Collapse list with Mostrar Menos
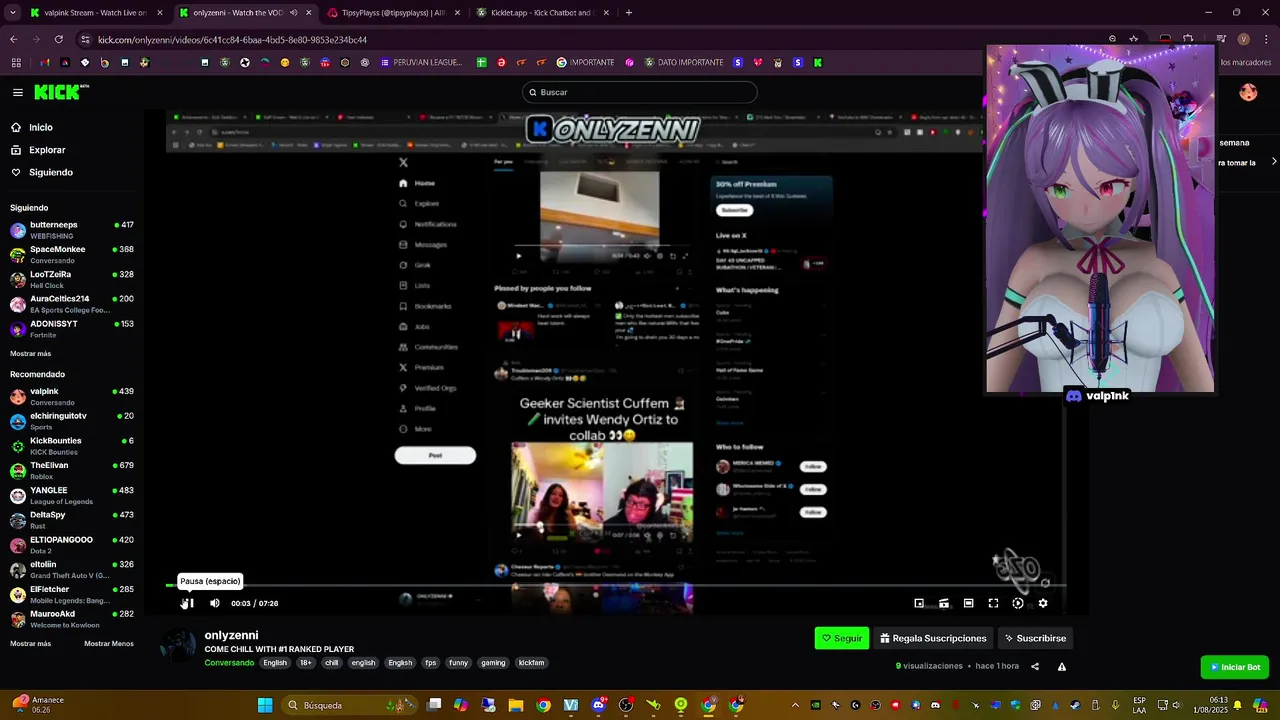Image resolution: width=1280 pixels, height=720 pixels. click(x=109, y=643)
